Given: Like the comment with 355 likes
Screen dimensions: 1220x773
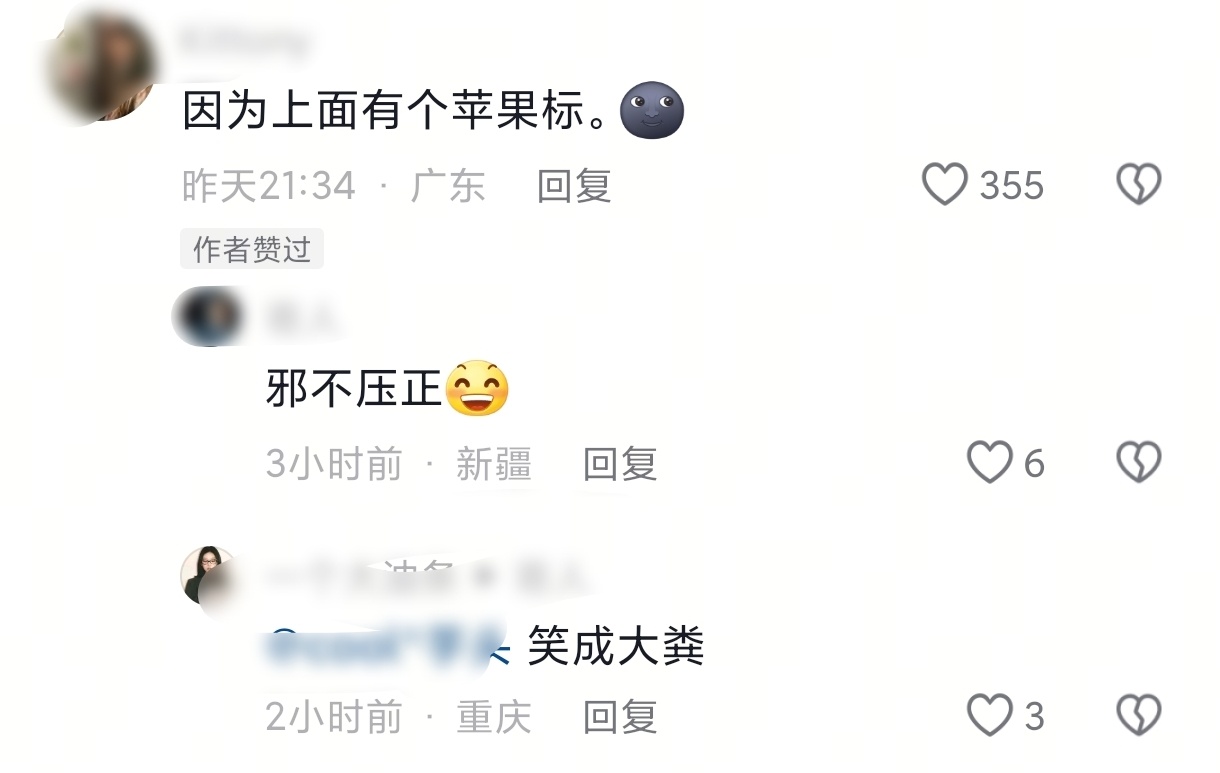Looking at the screenshot, I should click(x=944, y=185).
